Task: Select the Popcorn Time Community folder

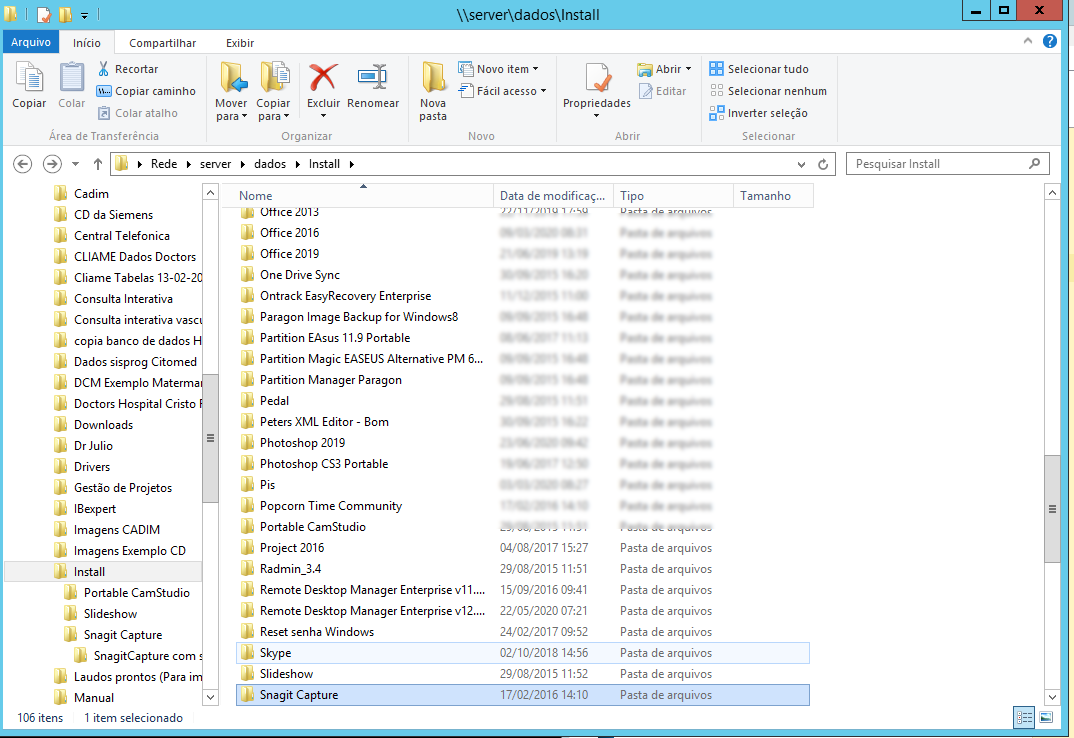Action: 523,506
